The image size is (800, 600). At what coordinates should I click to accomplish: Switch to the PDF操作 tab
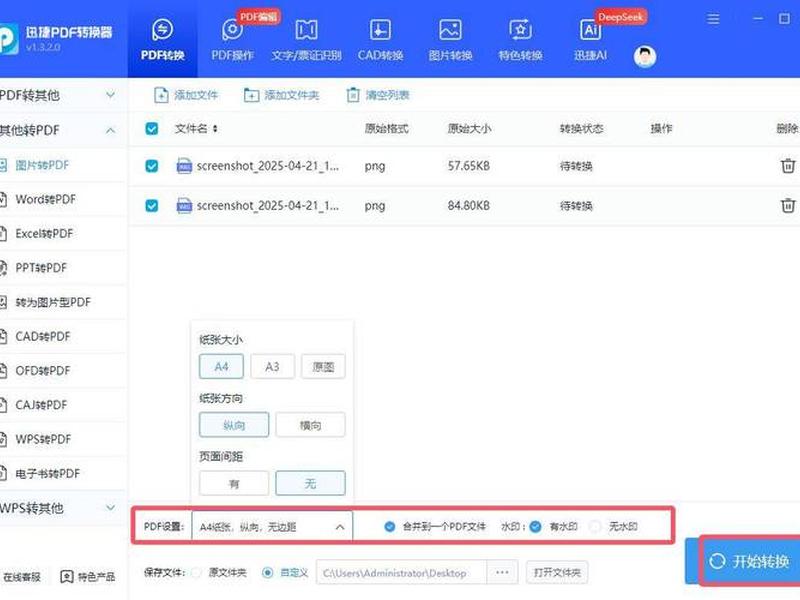pyautogui.click(x=233, y=40)
